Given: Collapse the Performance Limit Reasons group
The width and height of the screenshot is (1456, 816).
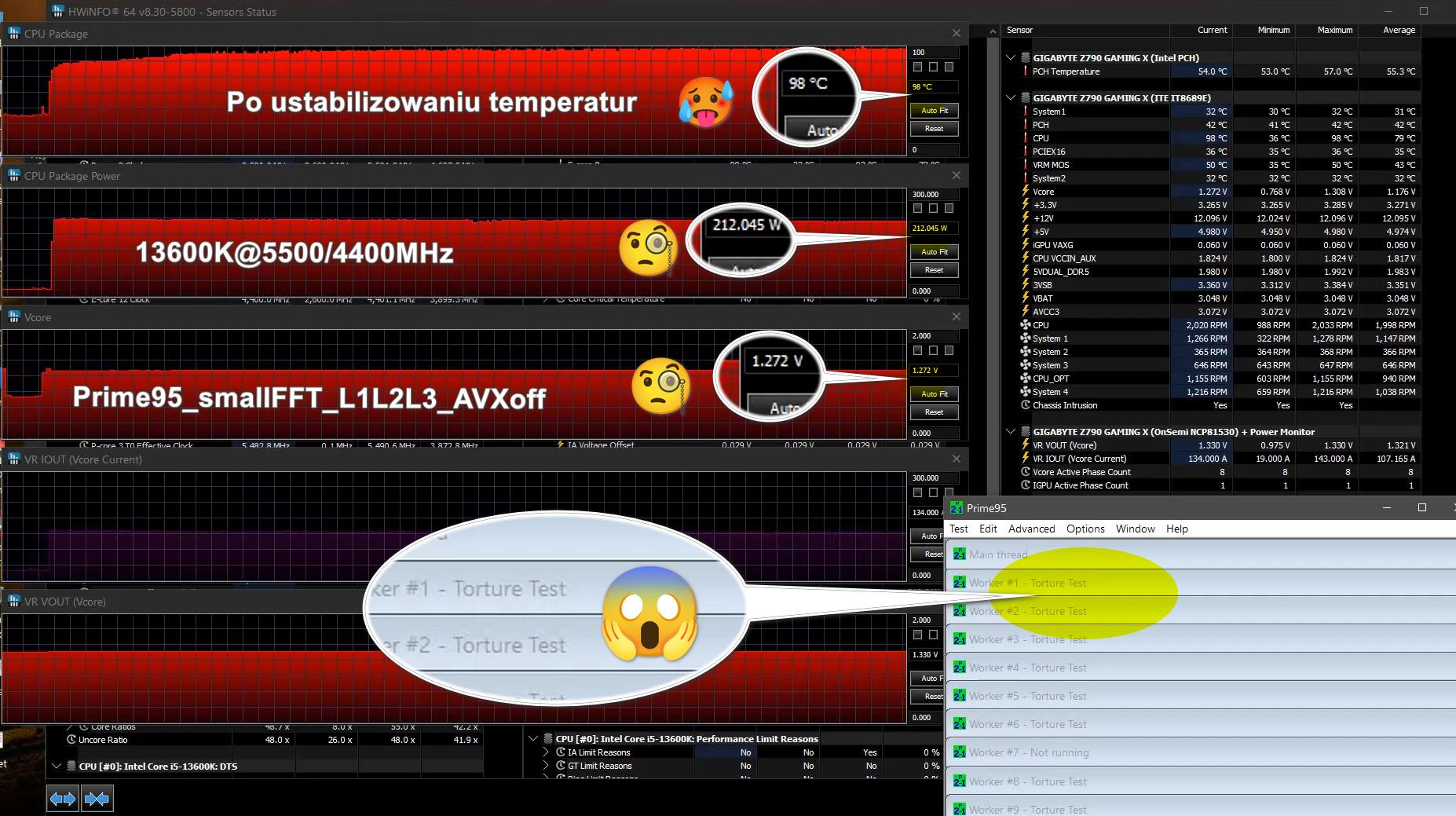Looking at the screenshot, I should [533, 739].
